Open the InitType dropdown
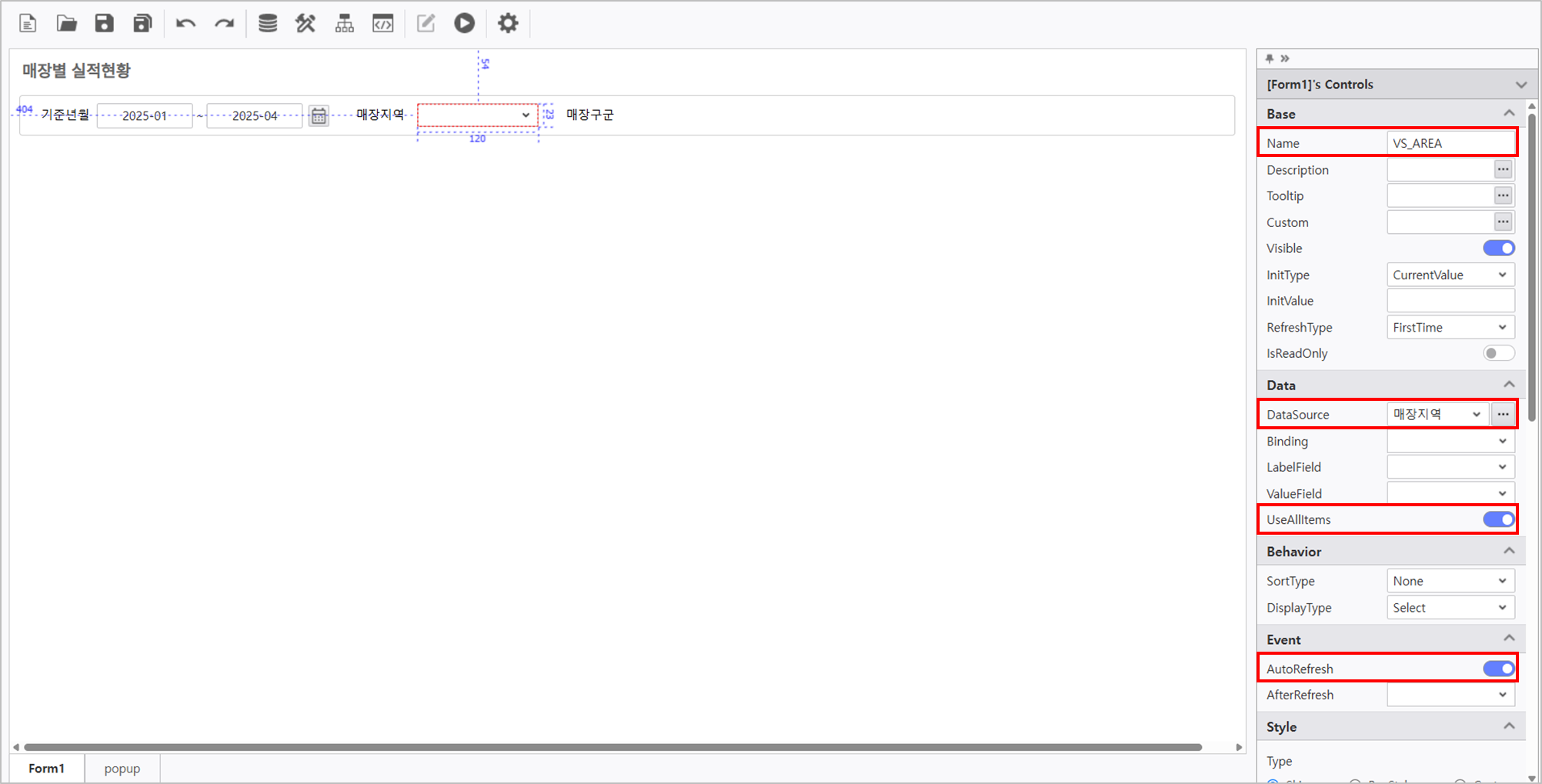Screen dimensions: 1542x784 (1450, 275)
